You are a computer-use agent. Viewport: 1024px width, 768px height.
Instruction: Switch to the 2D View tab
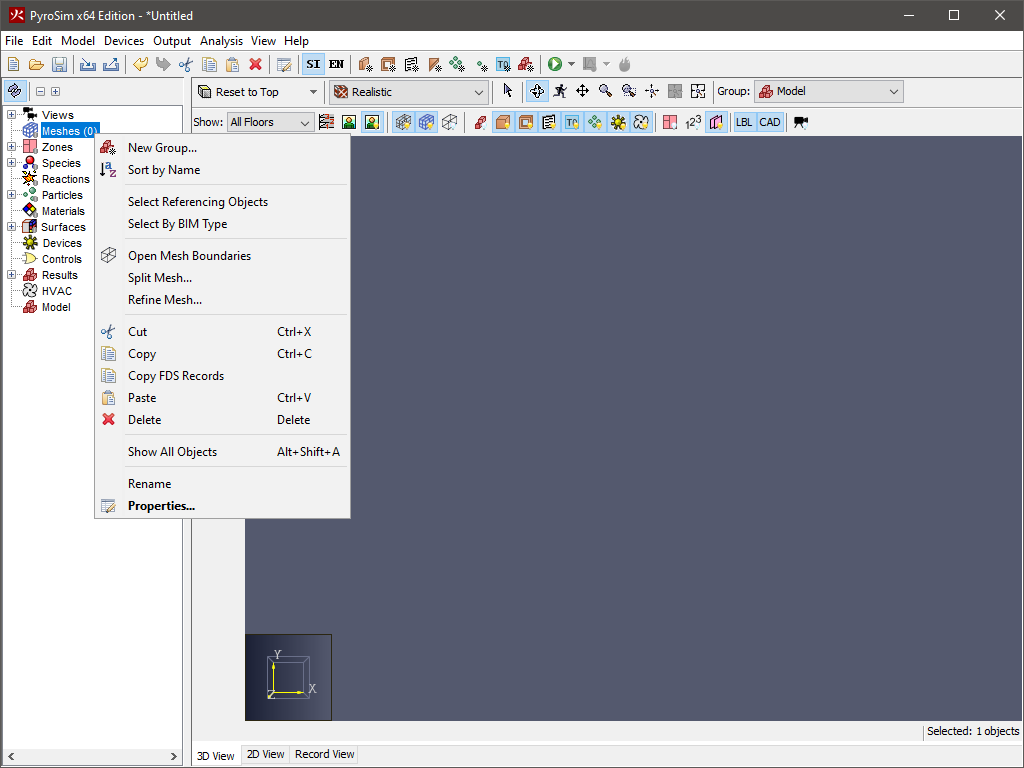(x=265, y=754)
